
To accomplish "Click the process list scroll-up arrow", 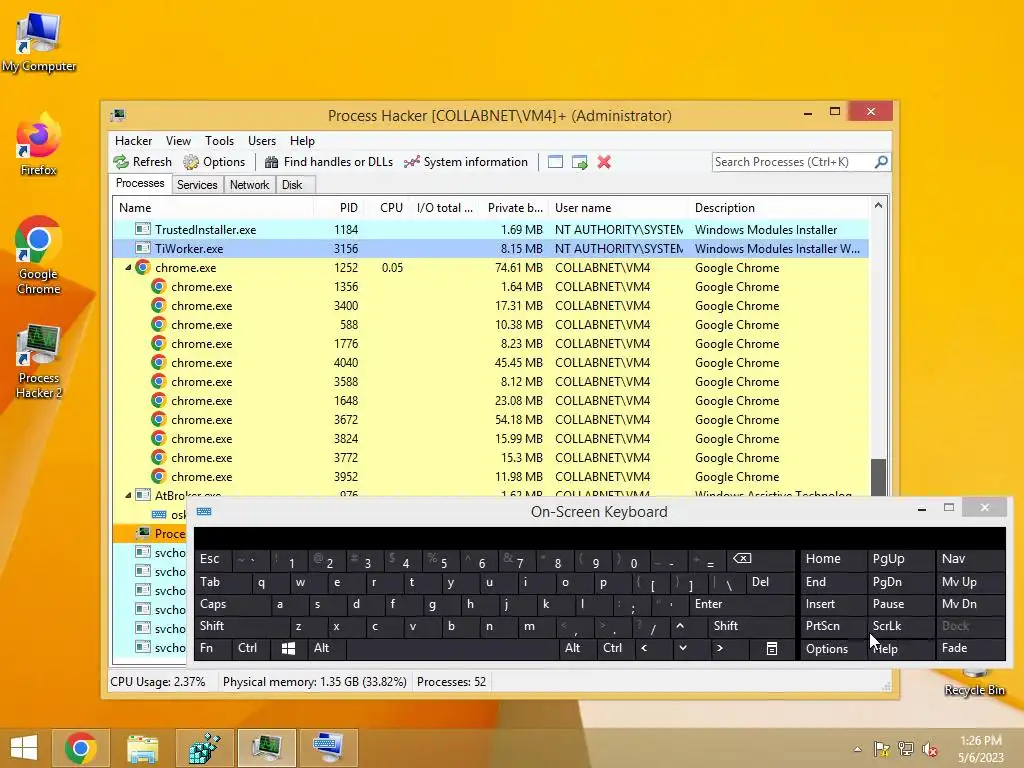I will [x=878, y=206].
